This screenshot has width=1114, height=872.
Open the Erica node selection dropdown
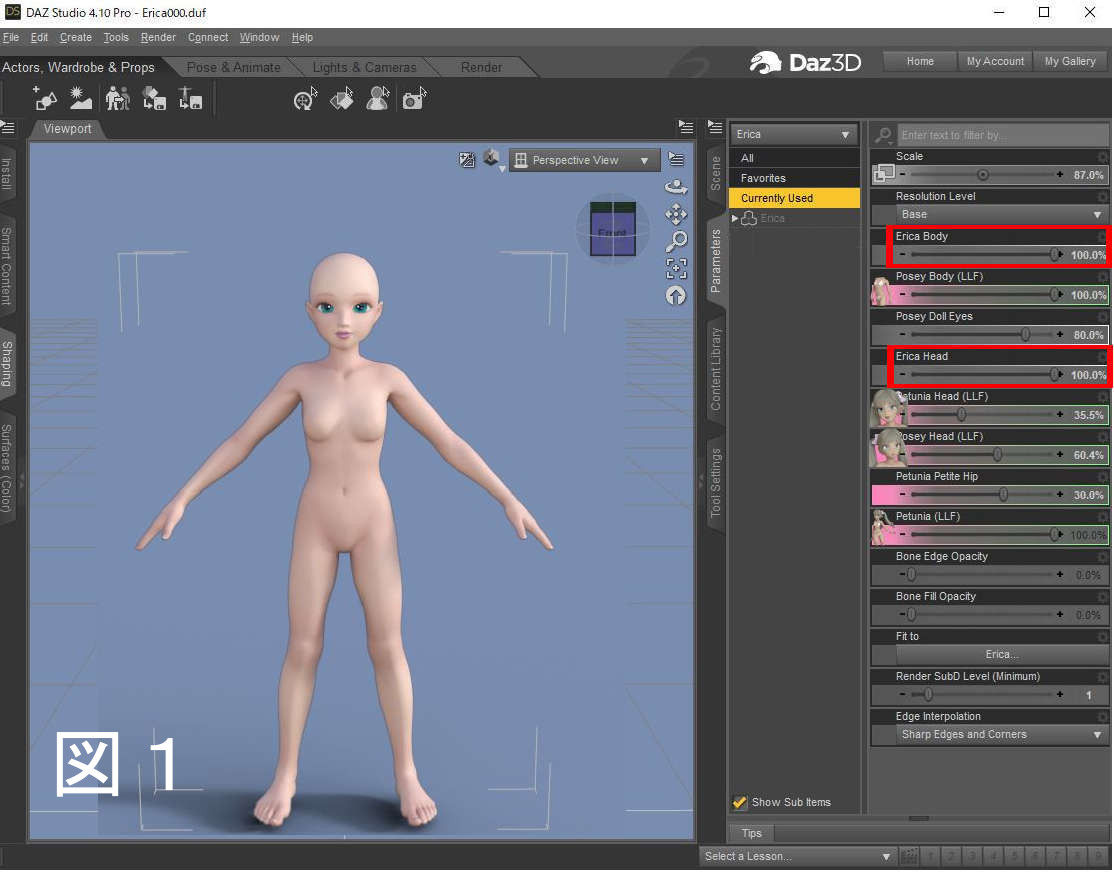794,134
